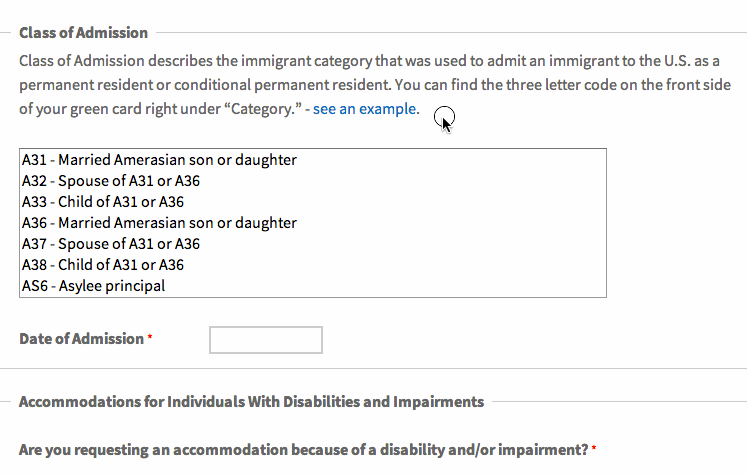The image size is (747, 474).
Task: Click the accommodation request question label
Action: (x=304, y=450)
